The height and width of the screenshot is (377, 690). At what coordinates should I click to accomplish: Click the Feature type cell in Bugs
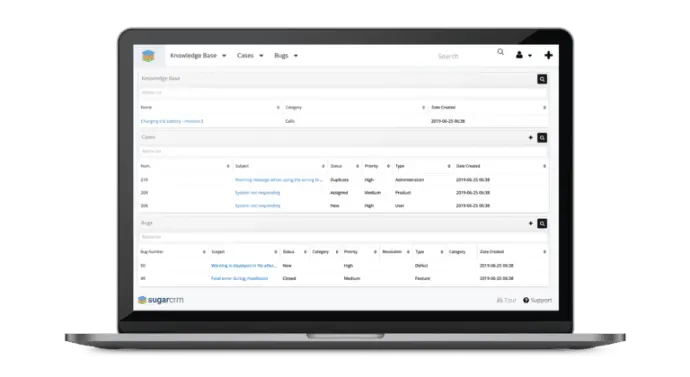422,278
